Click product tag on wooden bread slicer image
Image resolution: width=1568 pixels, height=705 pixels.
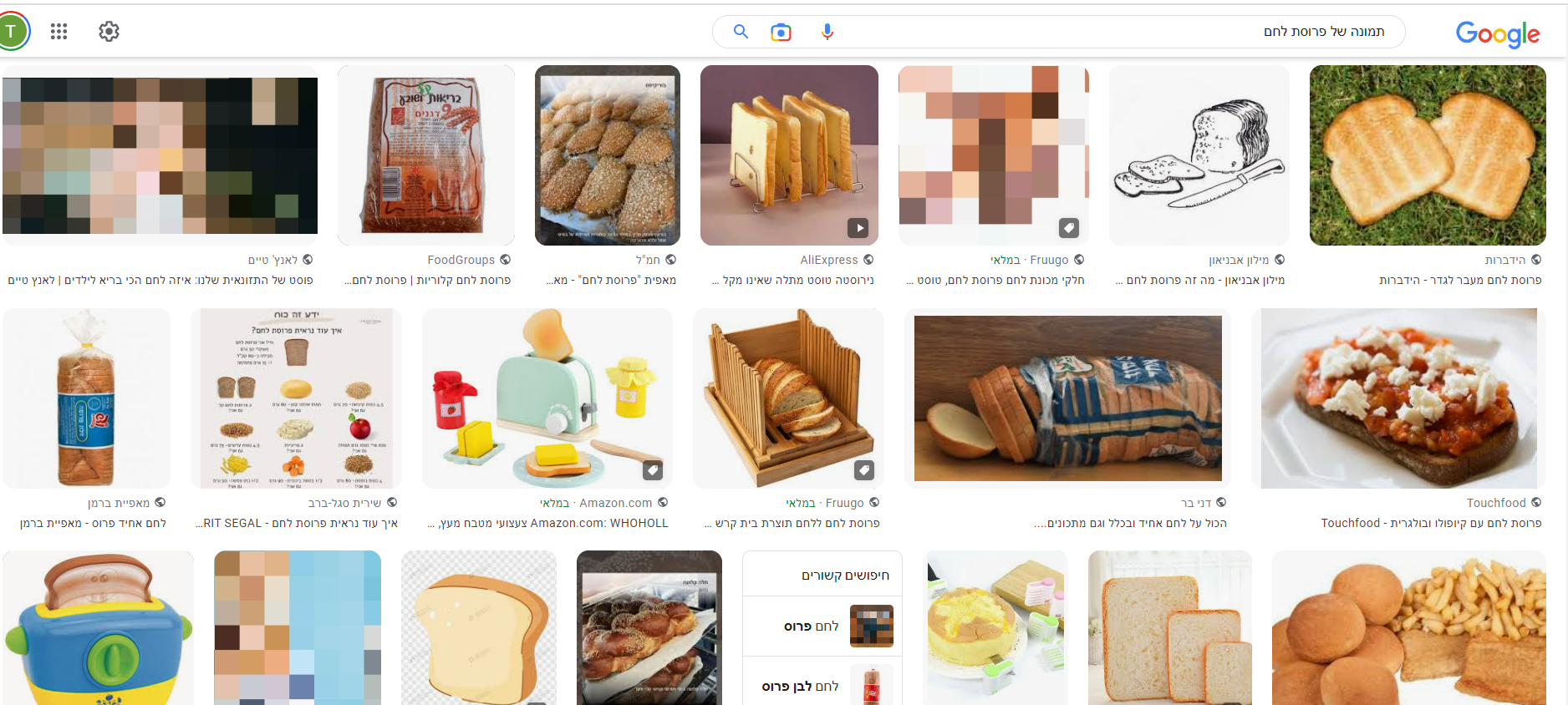(x=864, y=470)
